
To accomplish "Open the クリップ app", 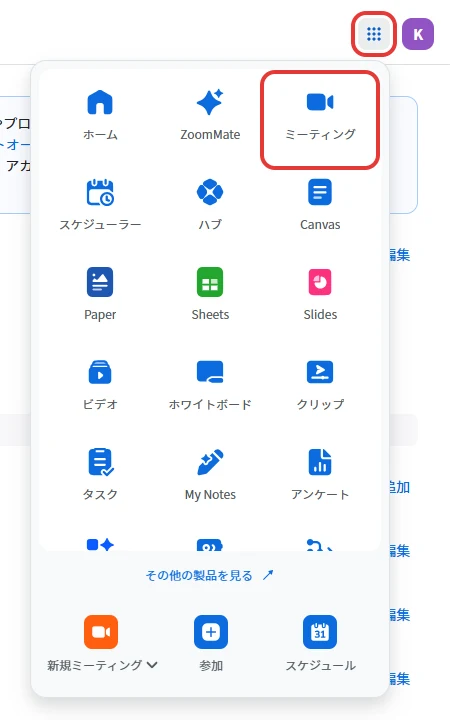I will coord(320,385).
